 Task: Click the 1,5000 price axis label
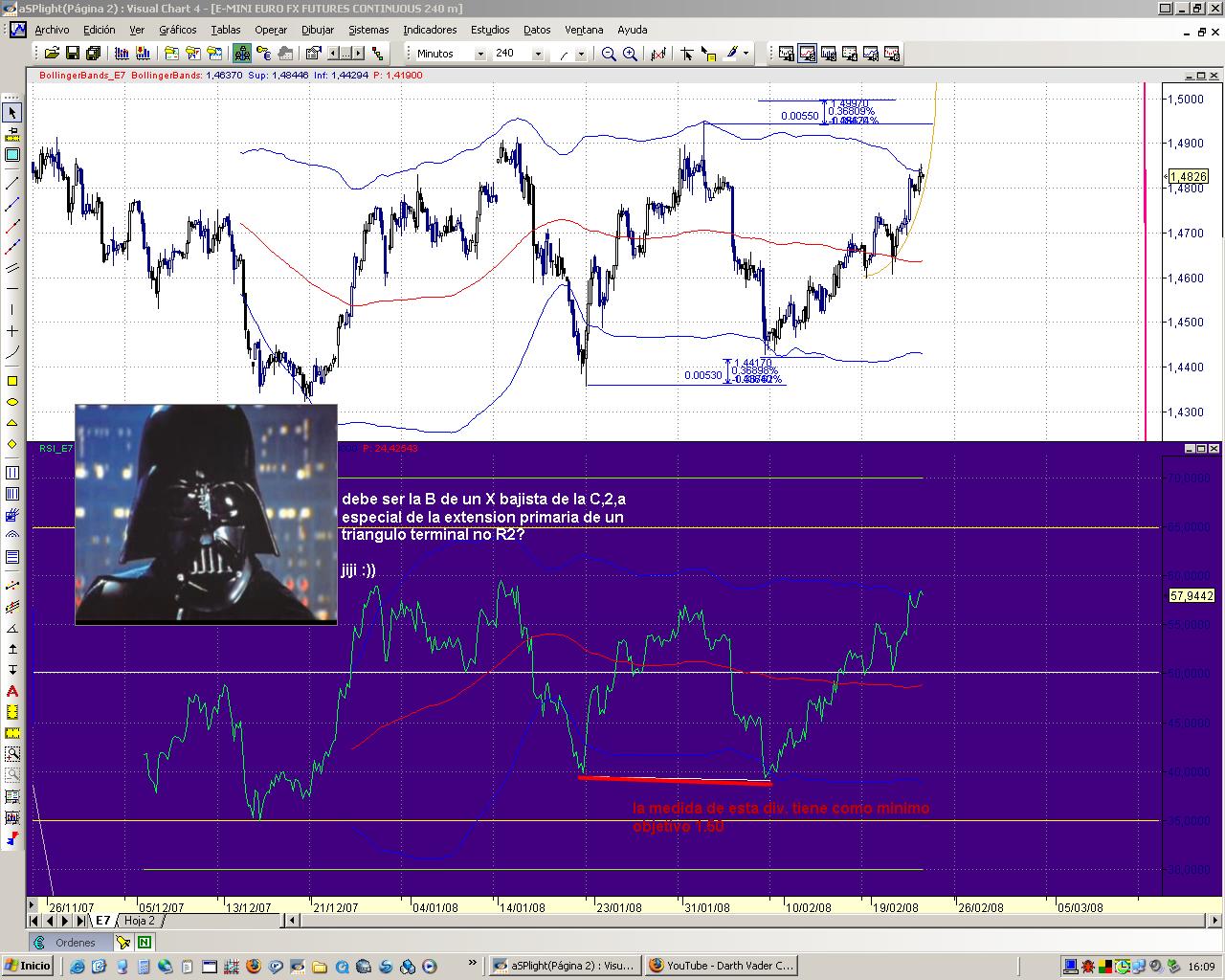(1186, 100)
